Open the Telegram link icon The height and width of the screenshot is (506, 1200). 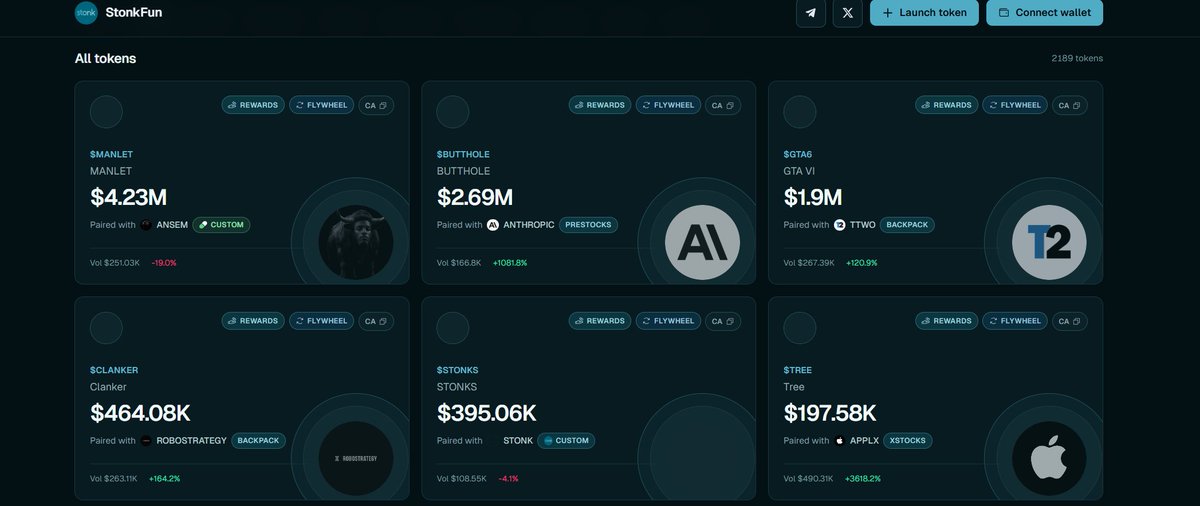(x=811, y=13)
